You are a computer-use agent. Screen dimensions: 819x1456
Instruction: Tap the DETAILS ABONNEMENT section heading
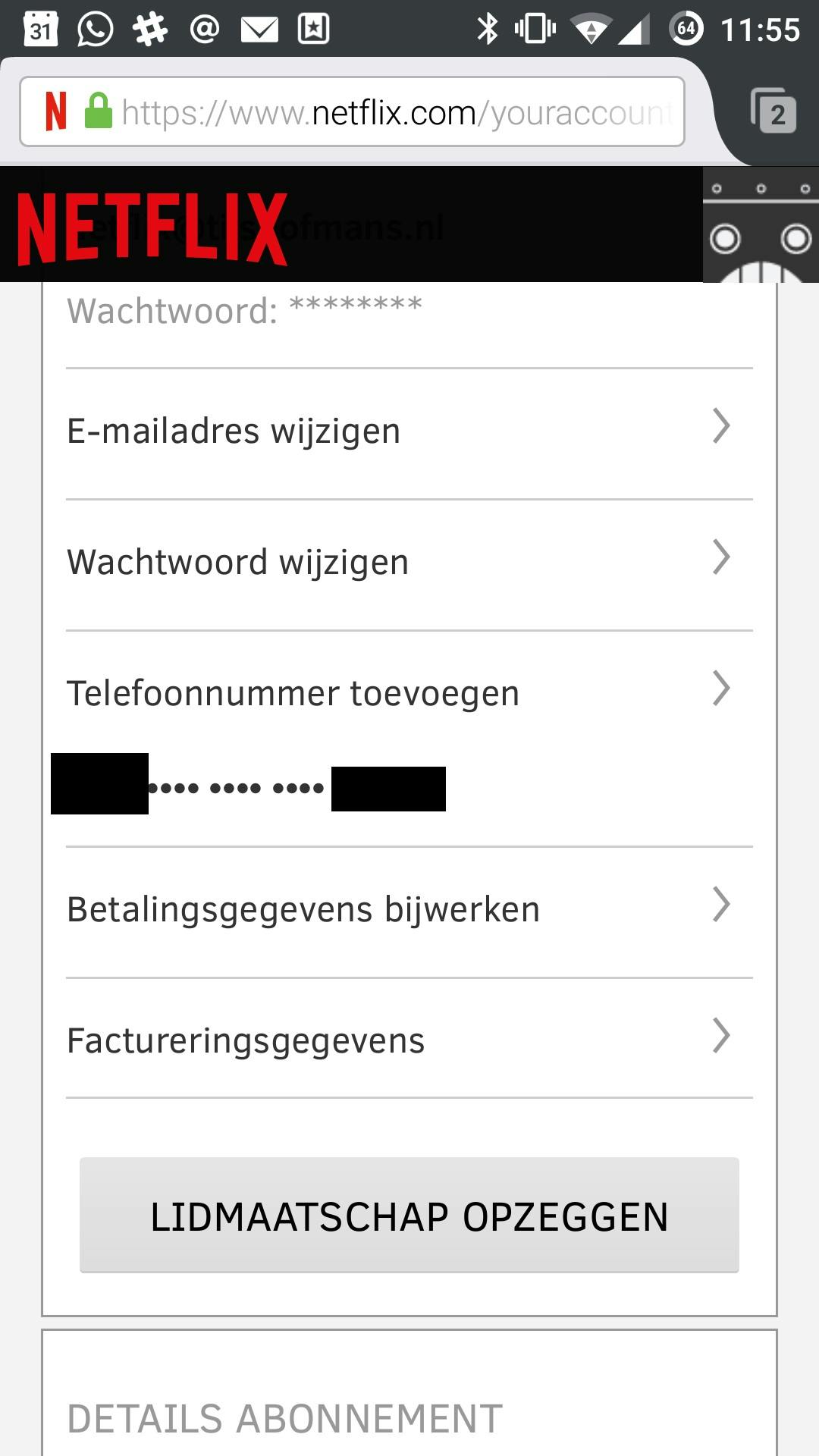pyautogui.click(x=285, y=1419)
